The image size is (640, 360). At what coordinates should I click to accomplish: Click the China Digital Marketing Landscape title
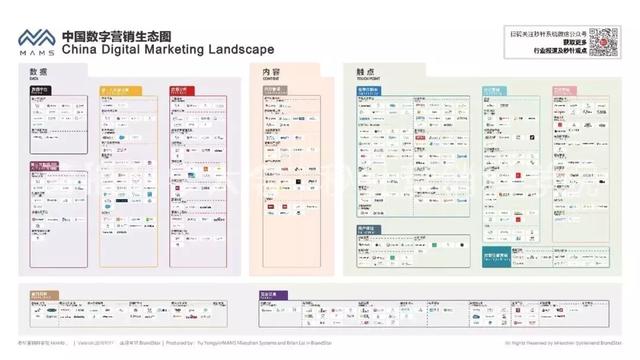click(x=168, y=49)
